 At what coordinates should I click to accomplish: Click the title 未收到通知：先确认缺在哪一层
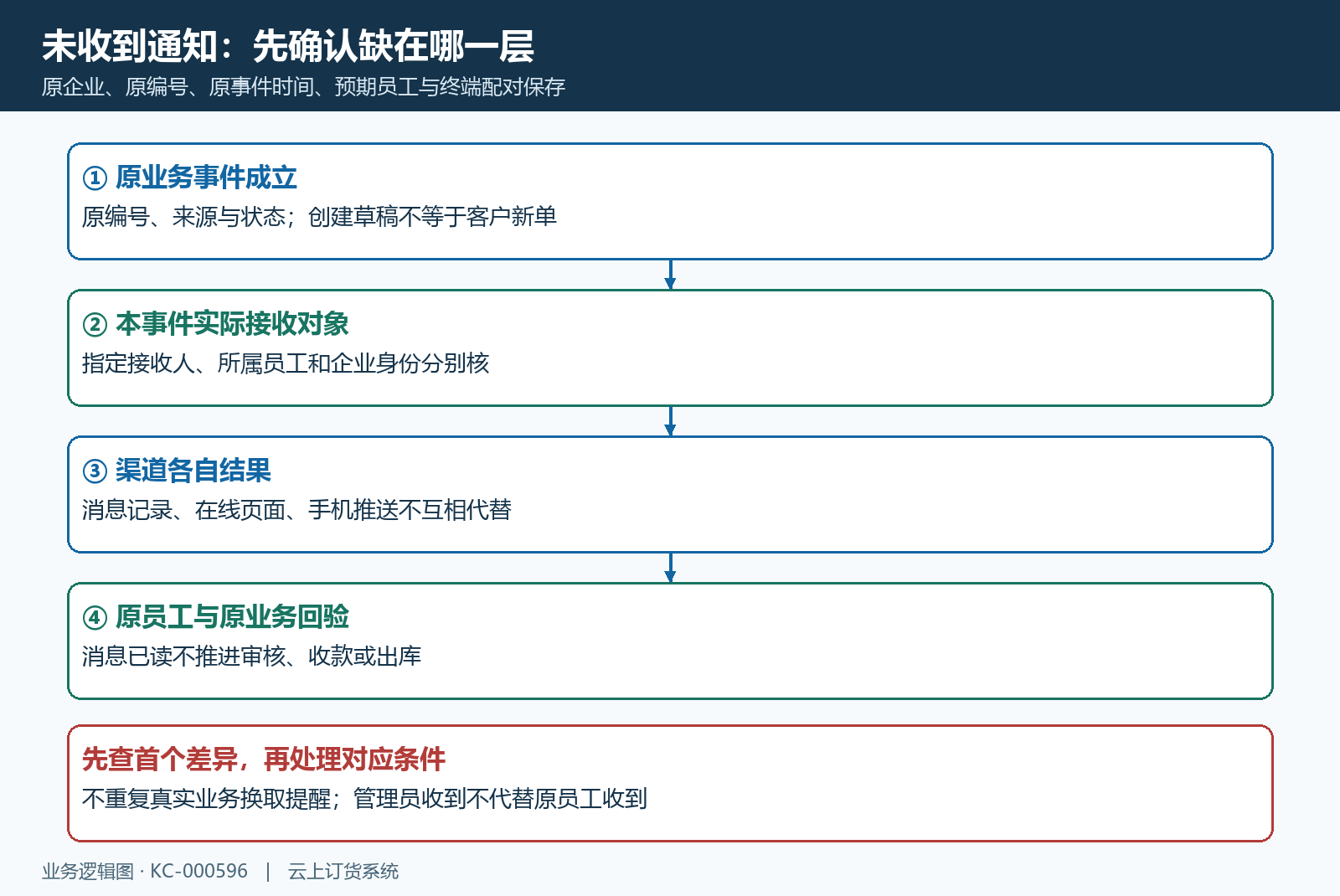click(288, 46)
